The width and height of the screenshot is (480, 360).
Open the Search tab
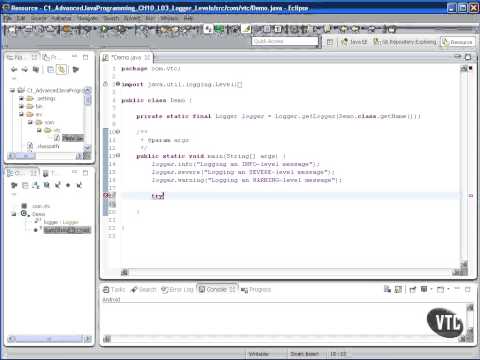pyautogui.click(x=144, y=289)
